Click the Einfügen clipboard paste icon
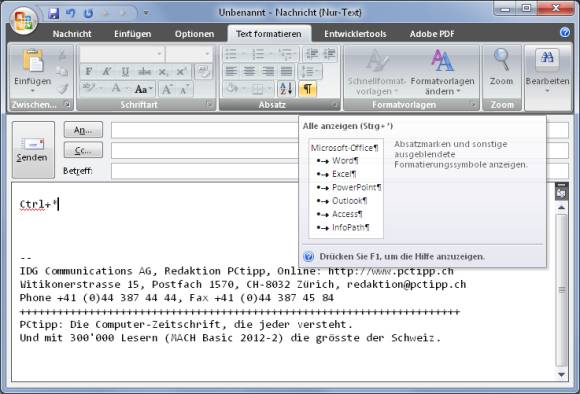580x394 pixels. 33,61
